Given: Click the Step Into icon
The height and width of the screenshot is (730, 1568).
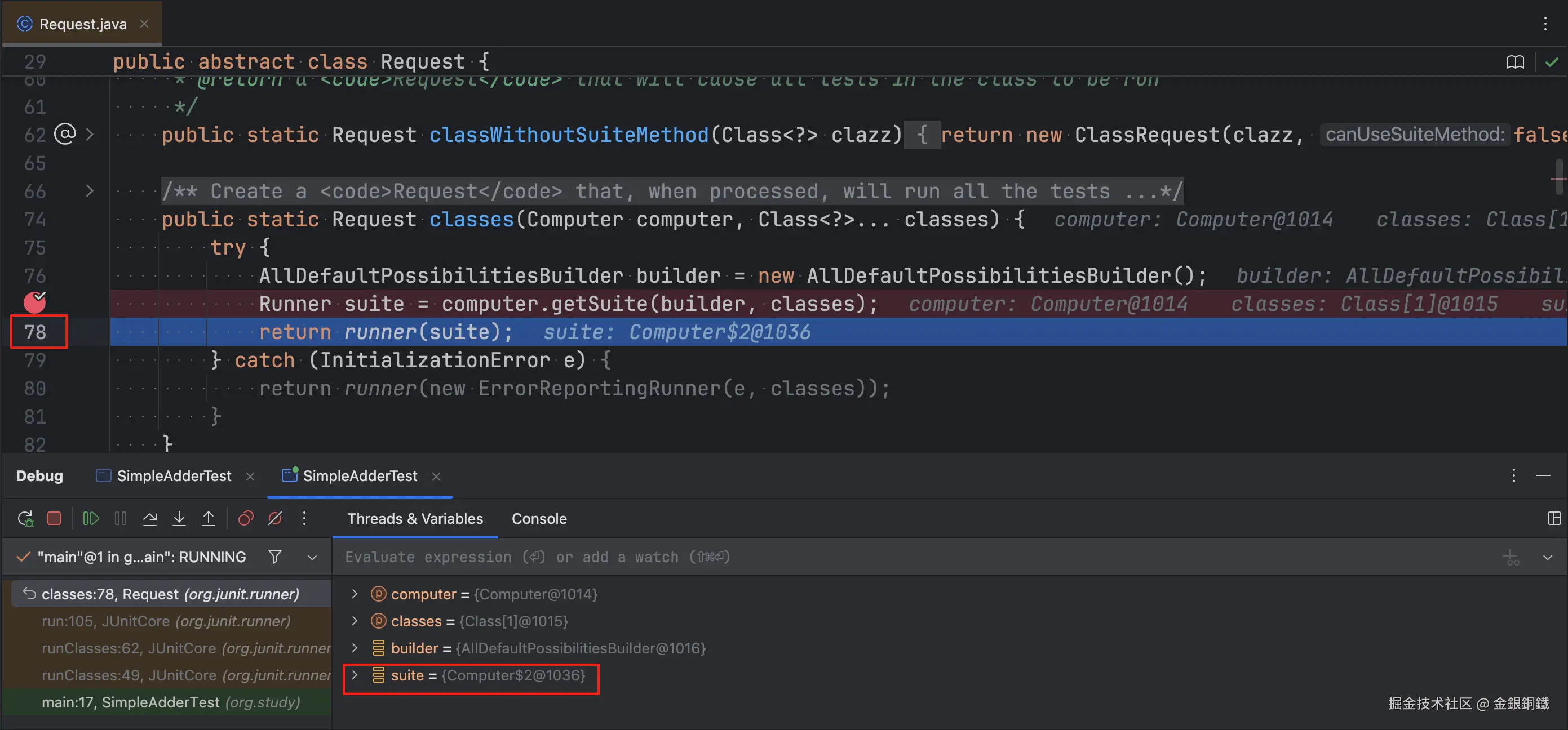Looking at the screenshot, I should [179, 518].
